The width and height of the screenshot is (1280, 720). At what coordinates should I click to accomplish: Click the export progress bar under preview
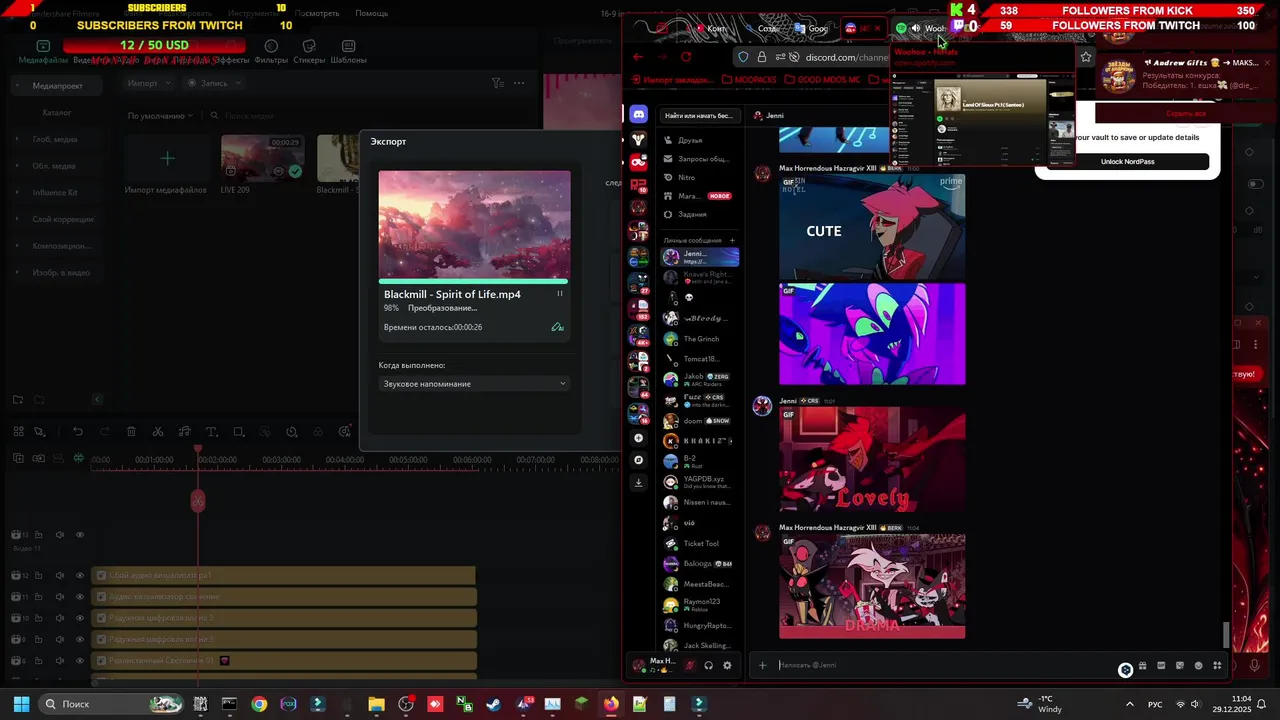(x=475, y=281)
